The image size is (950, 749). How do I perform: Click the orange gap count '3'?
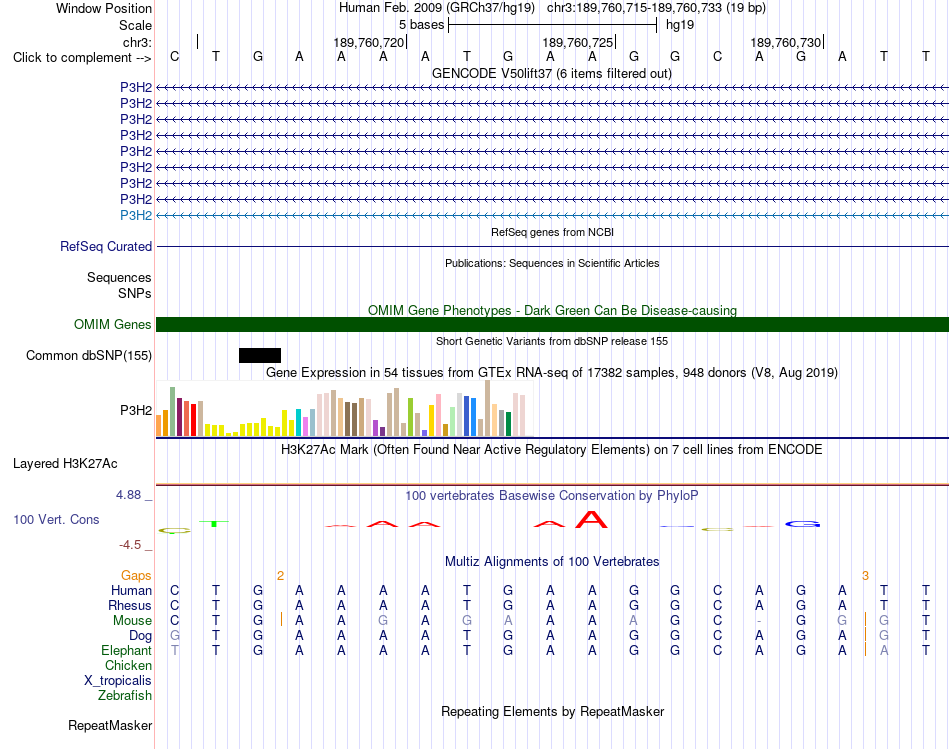[865, 576]
